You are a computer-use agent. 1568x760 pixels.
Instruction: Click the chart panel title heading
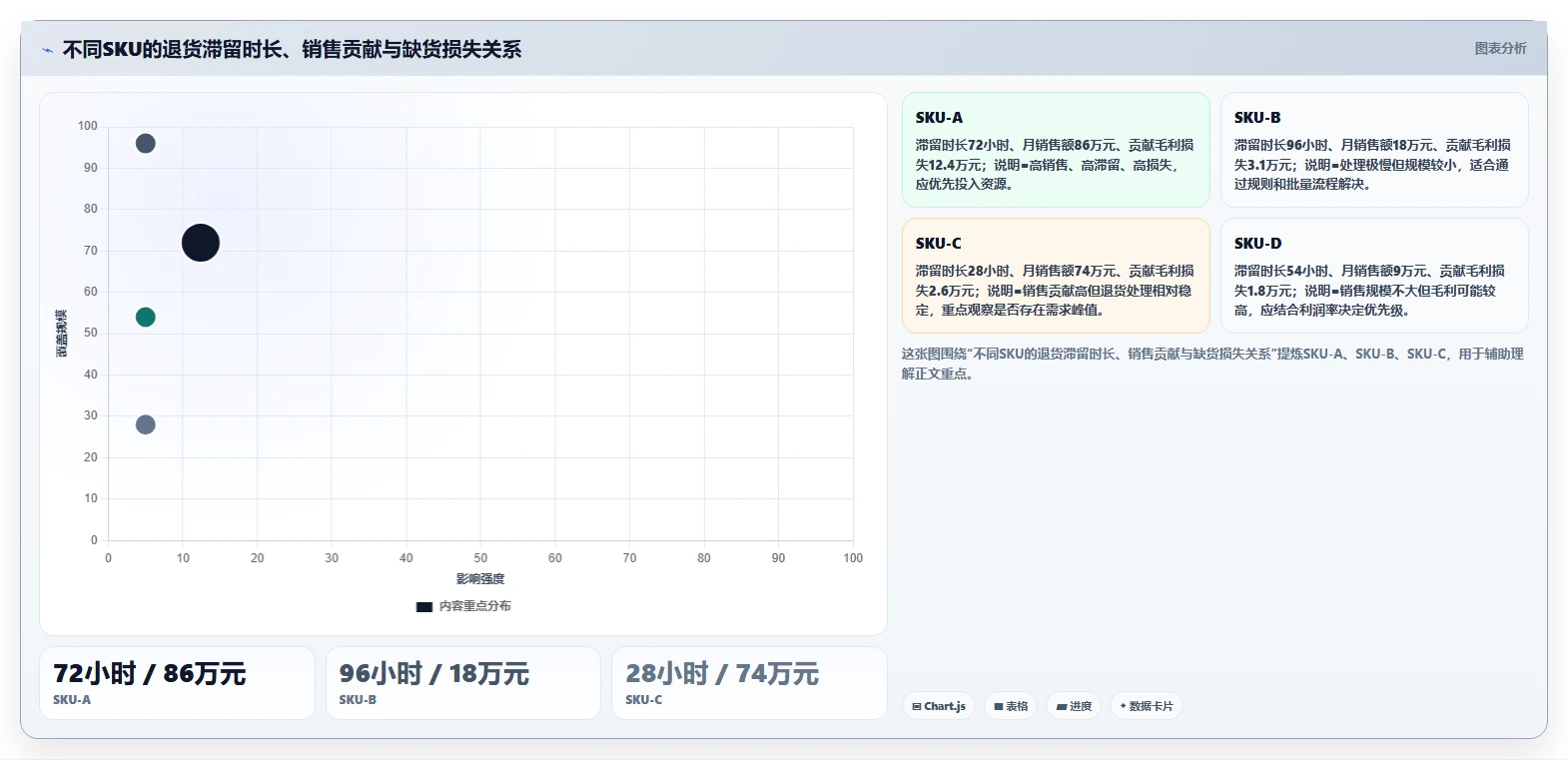pos(292,50)
